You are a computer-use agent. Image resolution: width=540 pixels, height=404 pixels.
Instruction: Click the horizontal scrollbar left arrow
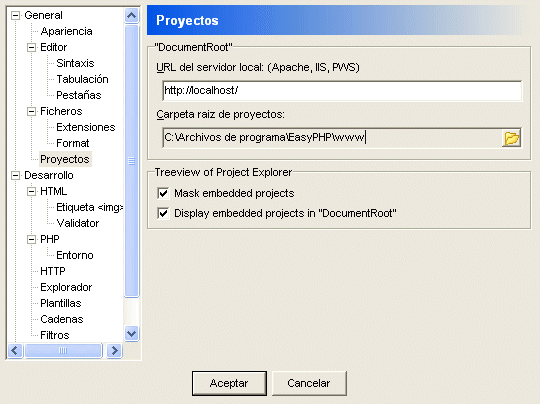[15, 351]
